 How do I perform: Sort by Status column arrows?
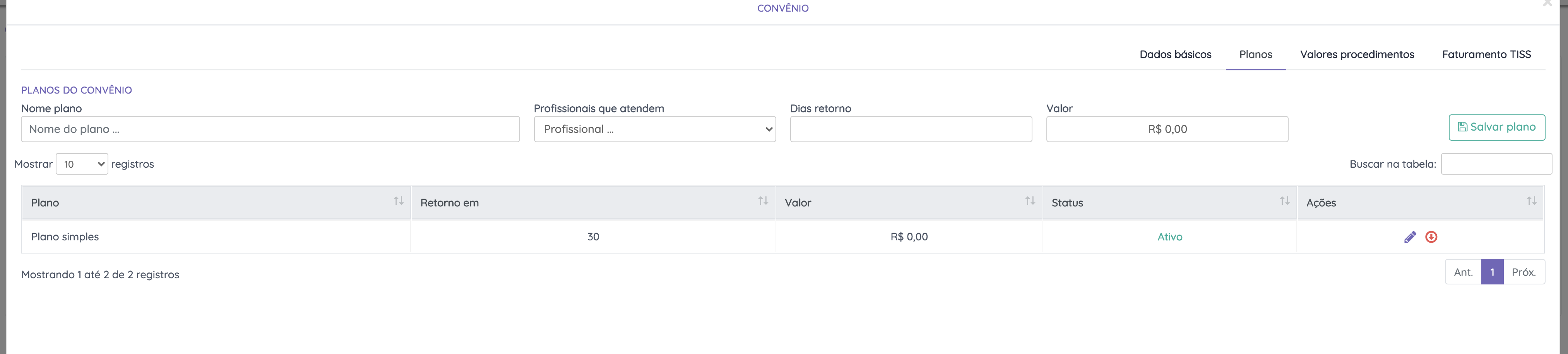tap(1284, 201)
